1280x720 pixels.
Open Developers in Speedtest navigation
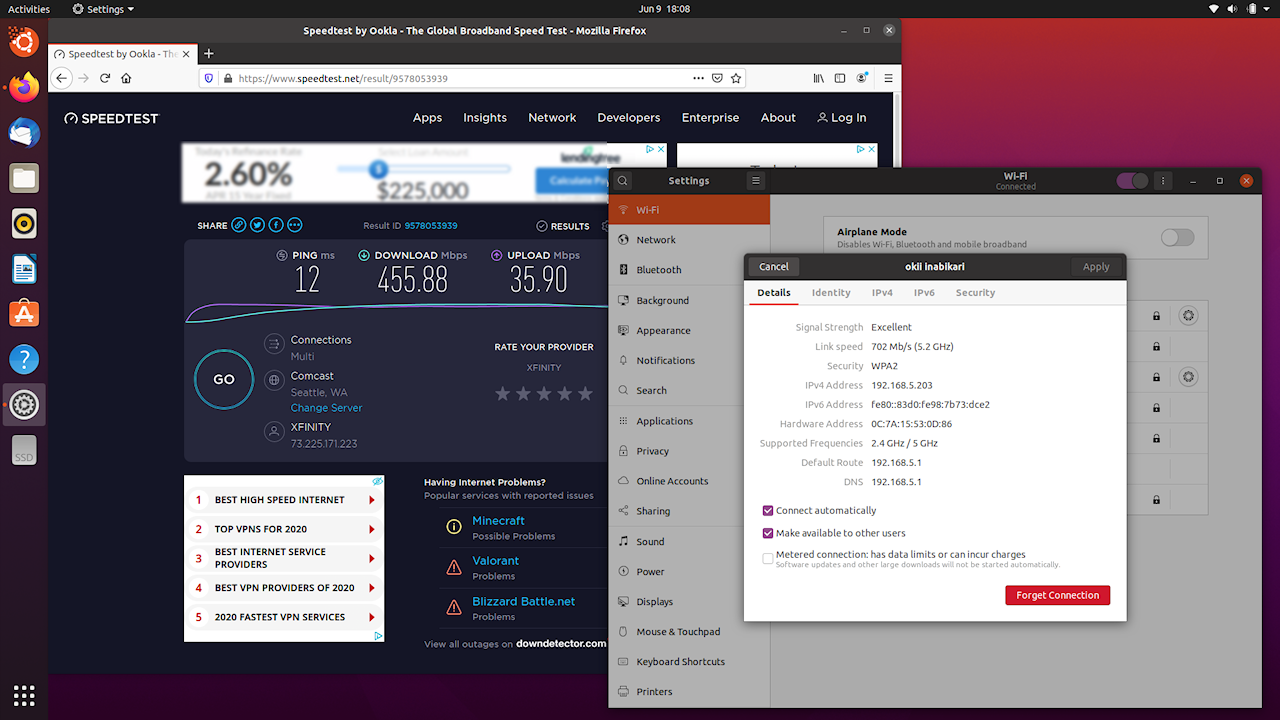[629, 118]
